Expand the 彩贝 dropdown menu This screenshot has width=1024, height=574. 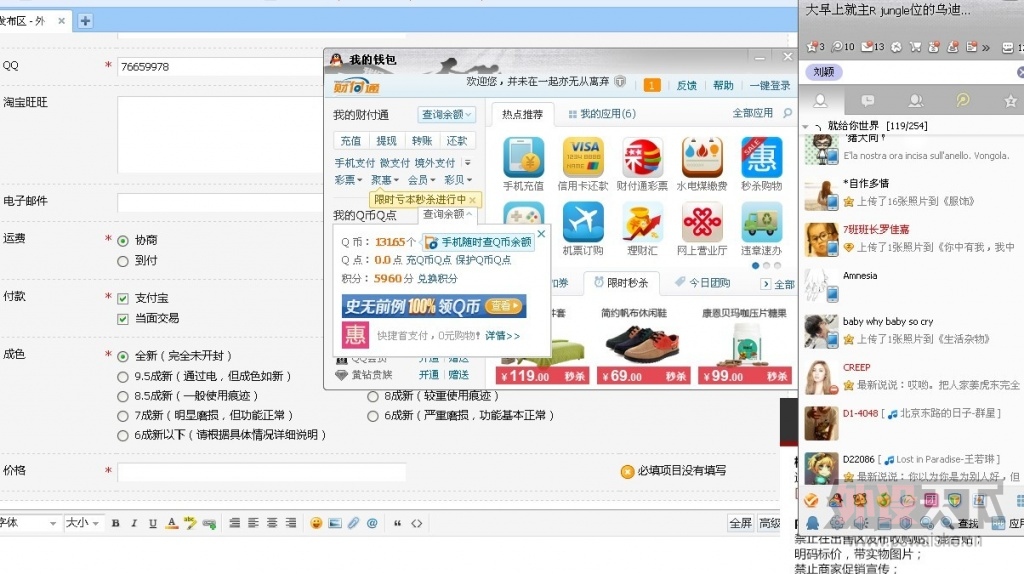click(x=458, y=180)
